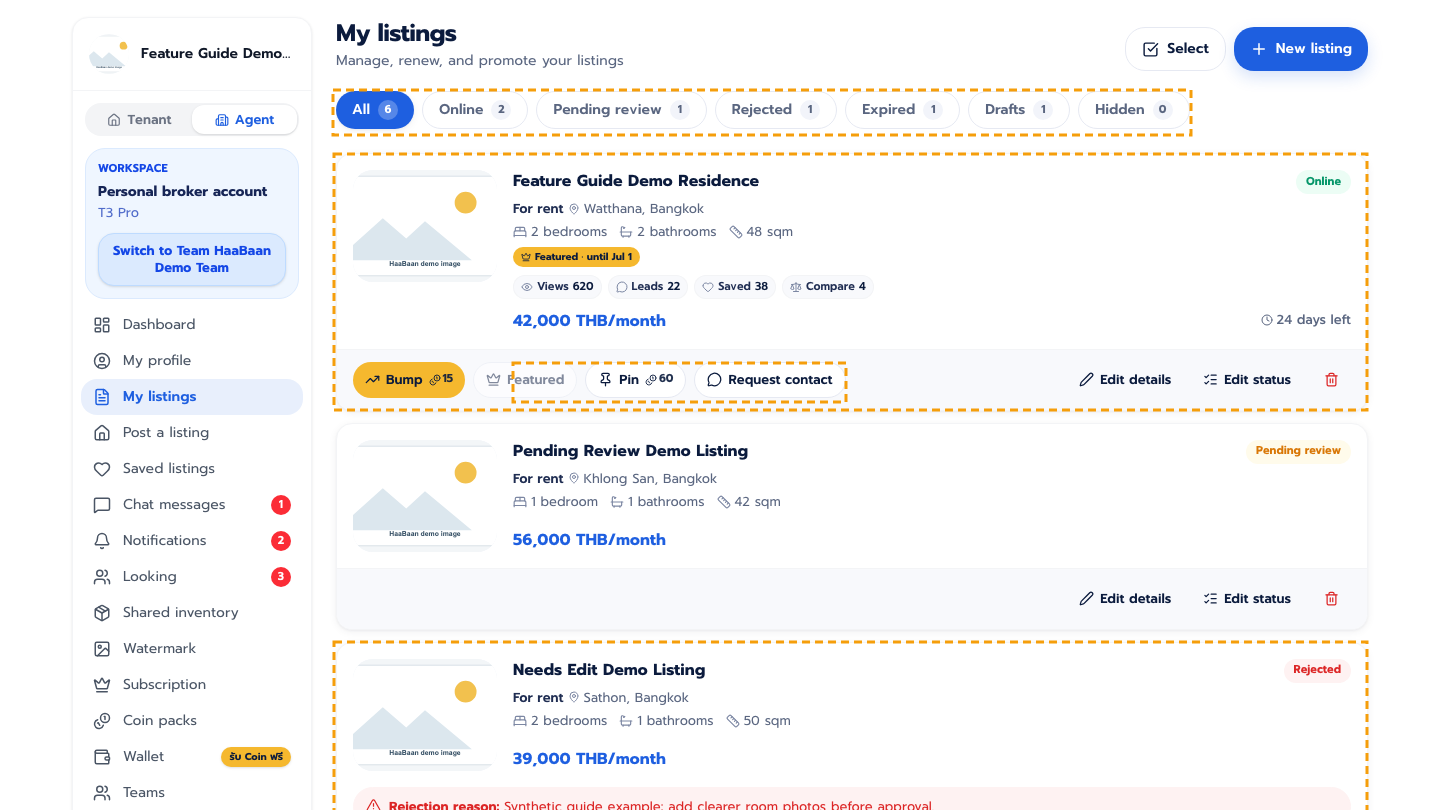The image size is (1440, 810).
Task: Enable listing selection with Select button
Action: [1175, 49]
